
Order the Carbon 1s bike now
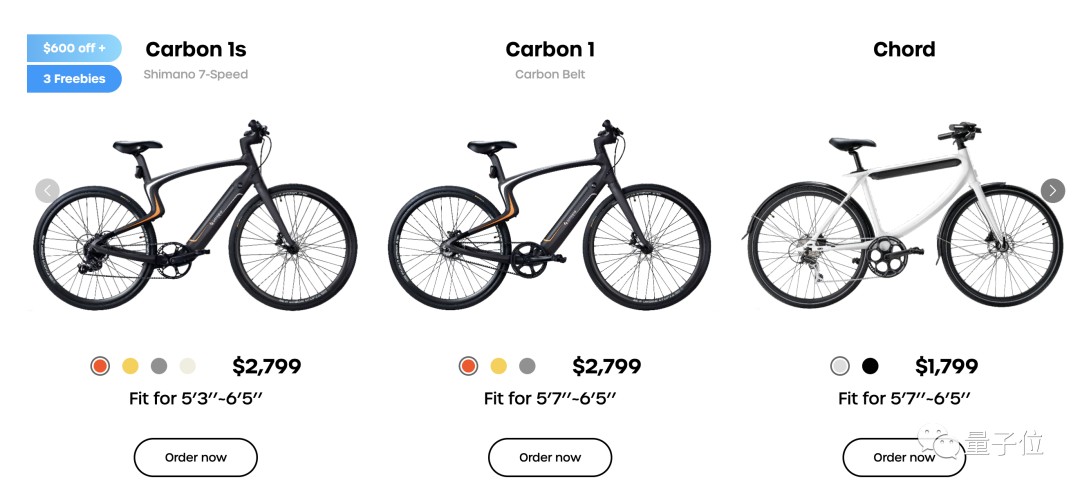[x=196, y=457]
